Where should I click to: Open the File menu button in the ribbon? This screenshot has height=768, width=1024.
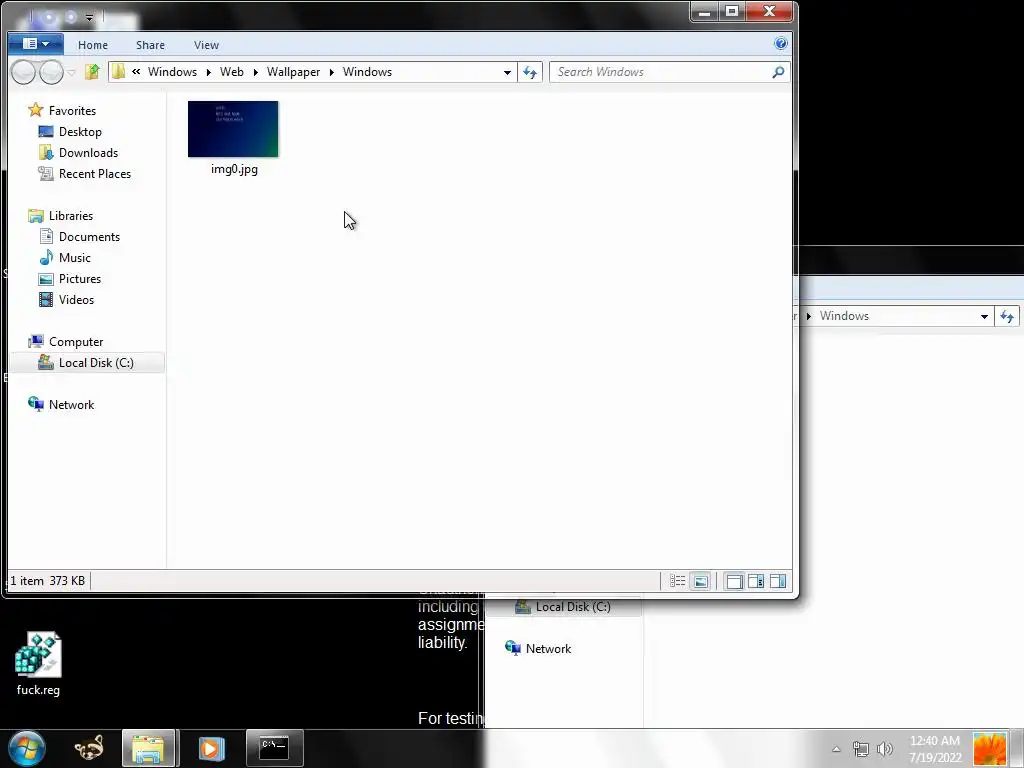36,44
